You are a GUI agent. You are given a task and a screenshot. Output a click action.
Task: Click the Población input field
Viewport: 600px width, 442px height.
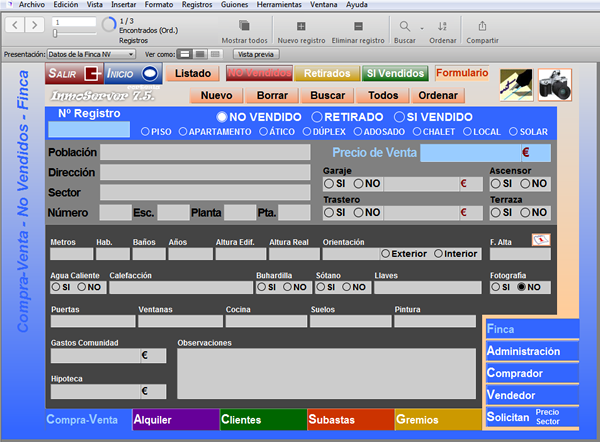(x=205, y=152)
